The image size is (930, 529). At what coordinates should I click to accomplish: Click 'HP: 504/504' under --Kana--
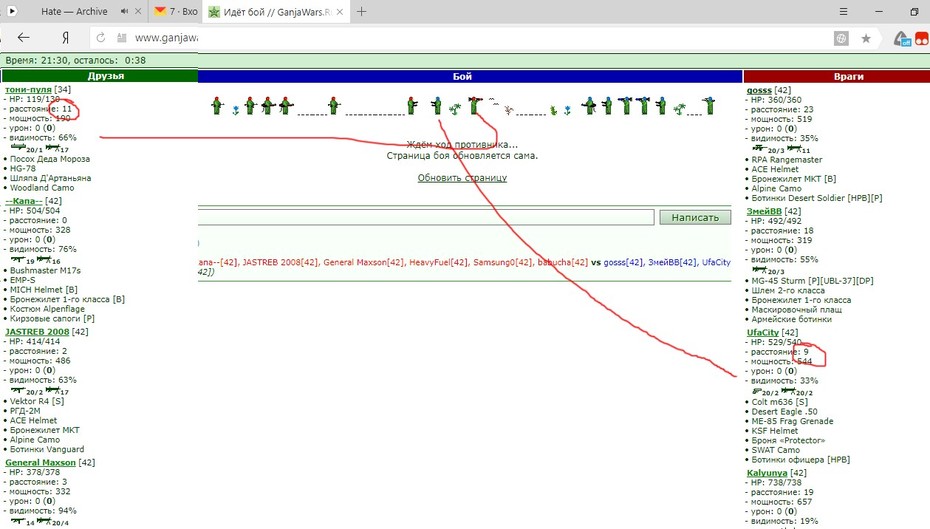click(34, 211)
